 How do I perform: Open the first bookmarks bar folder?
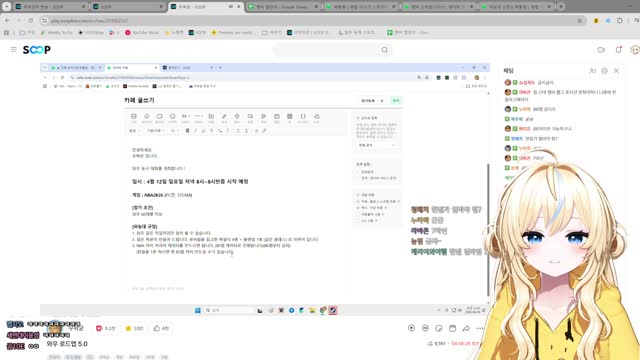27,32
